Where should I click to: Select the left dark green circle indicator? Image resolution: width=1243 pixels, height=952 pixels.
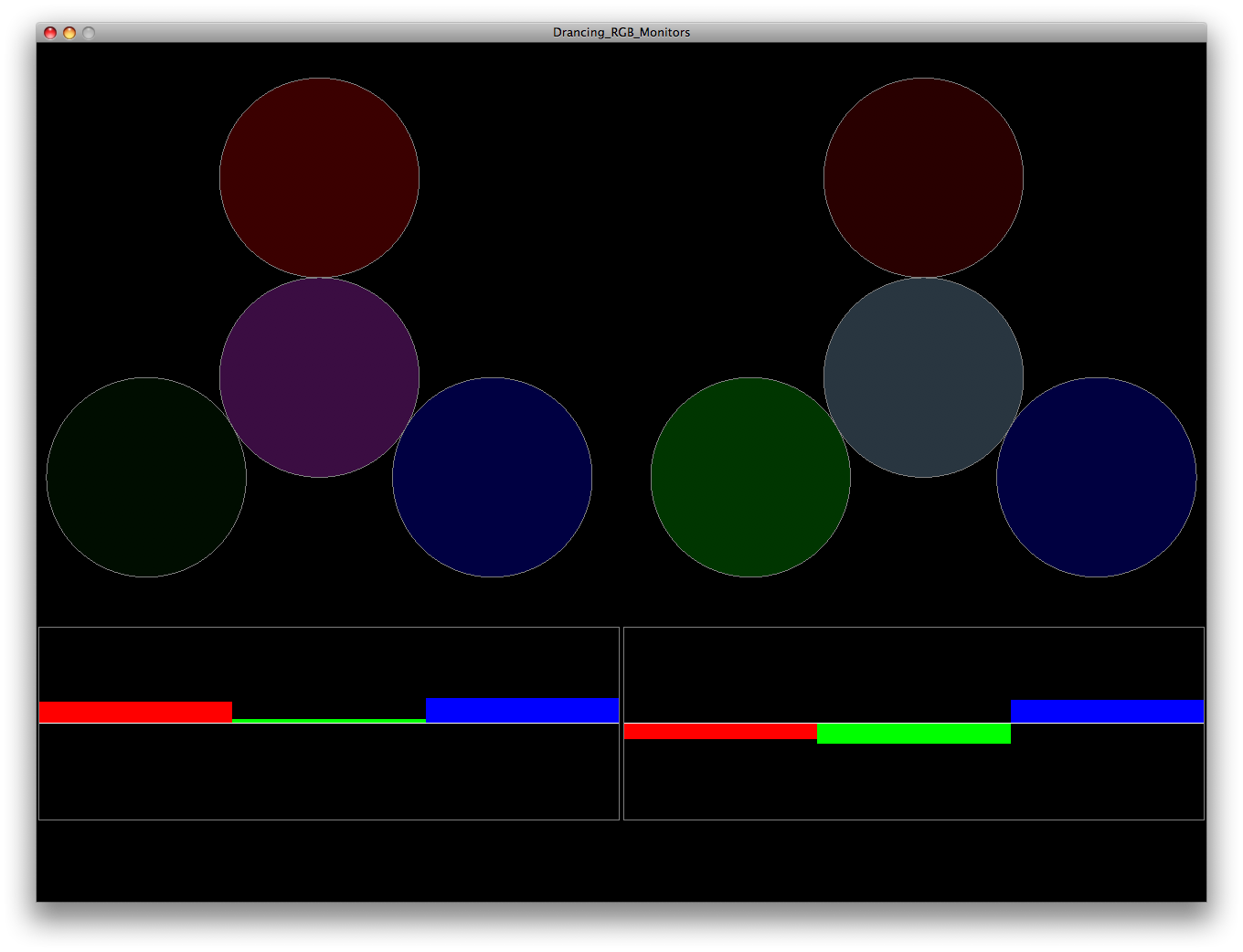(146, 476)
